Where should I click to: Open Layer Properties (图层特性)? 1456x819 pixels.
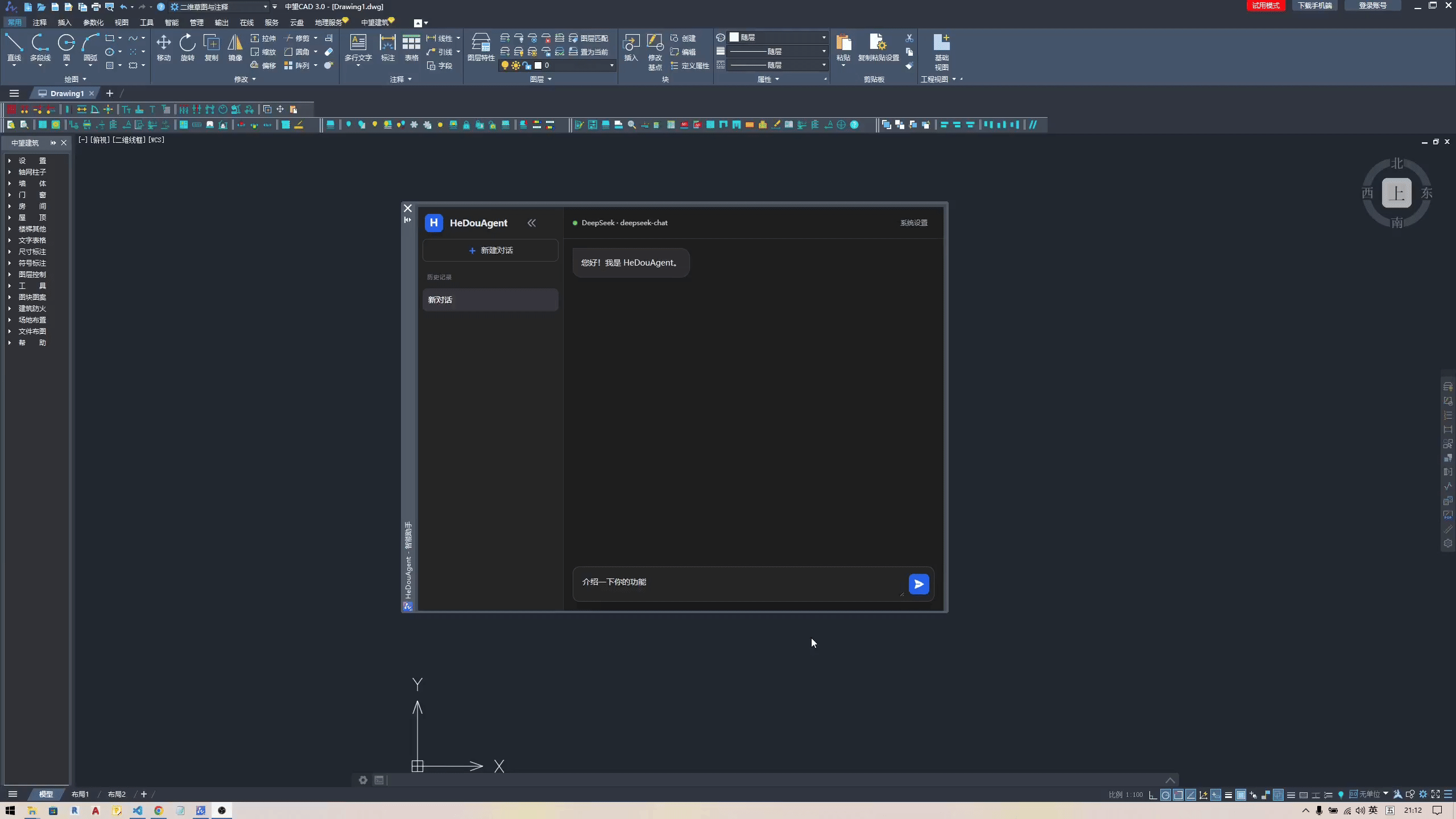point(481,48)
